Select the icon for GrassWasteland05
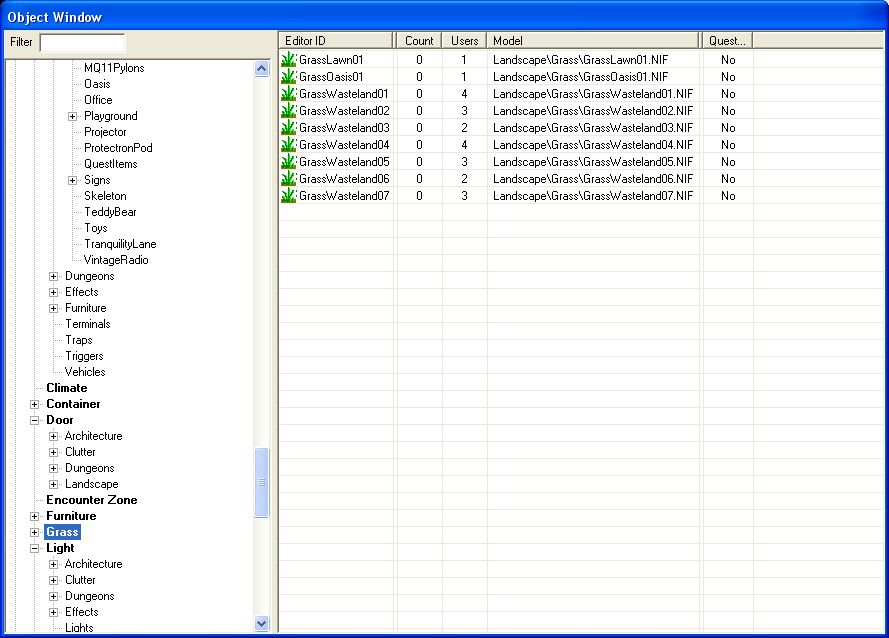 pyautogui.click(x=289, y=162)
